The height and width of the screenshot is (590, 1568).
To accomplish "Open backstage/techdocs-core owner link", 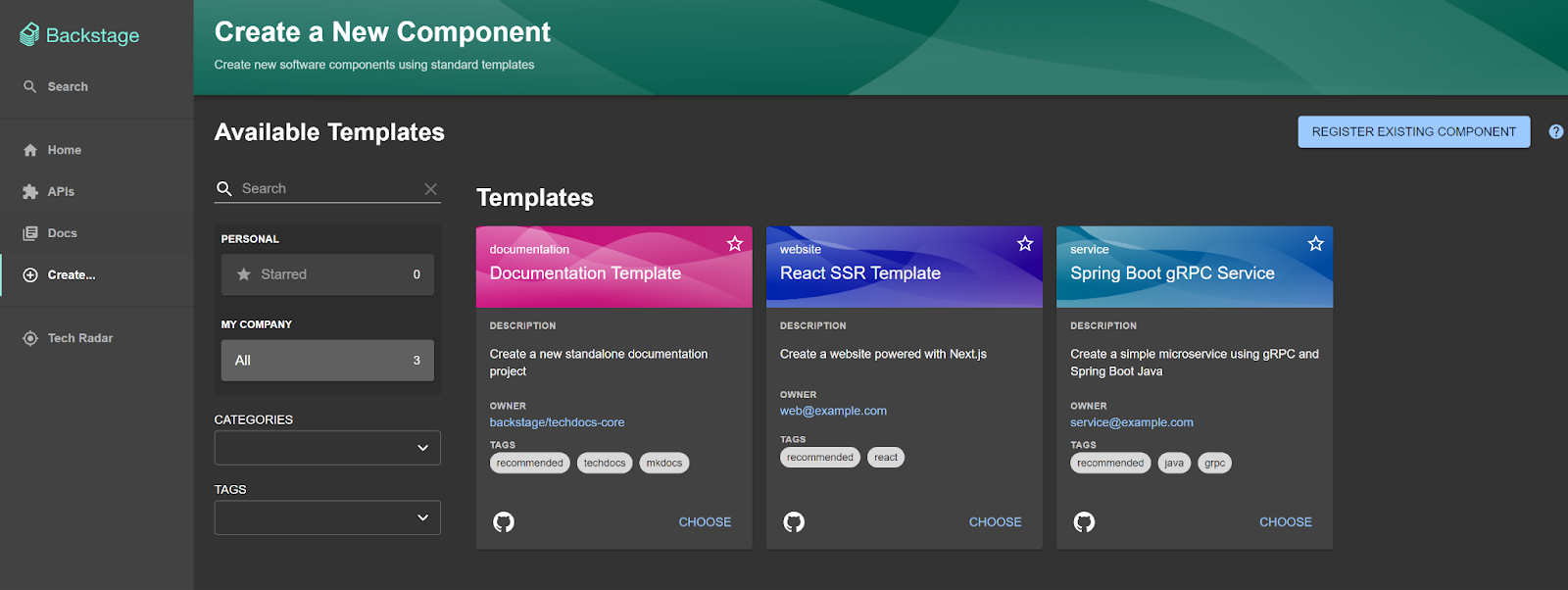I will click(557, 422).
